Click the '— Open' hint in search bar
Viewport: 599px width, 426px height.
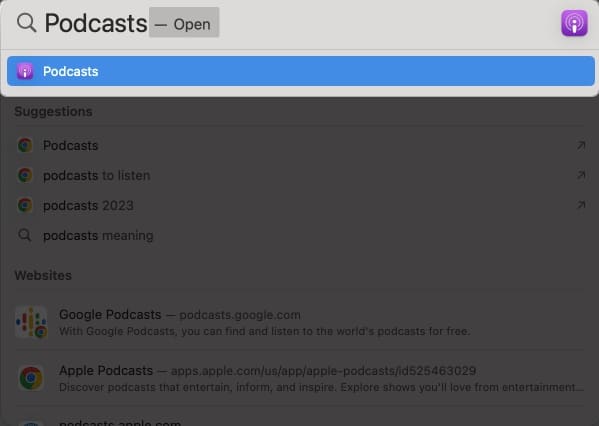[184, 24]
